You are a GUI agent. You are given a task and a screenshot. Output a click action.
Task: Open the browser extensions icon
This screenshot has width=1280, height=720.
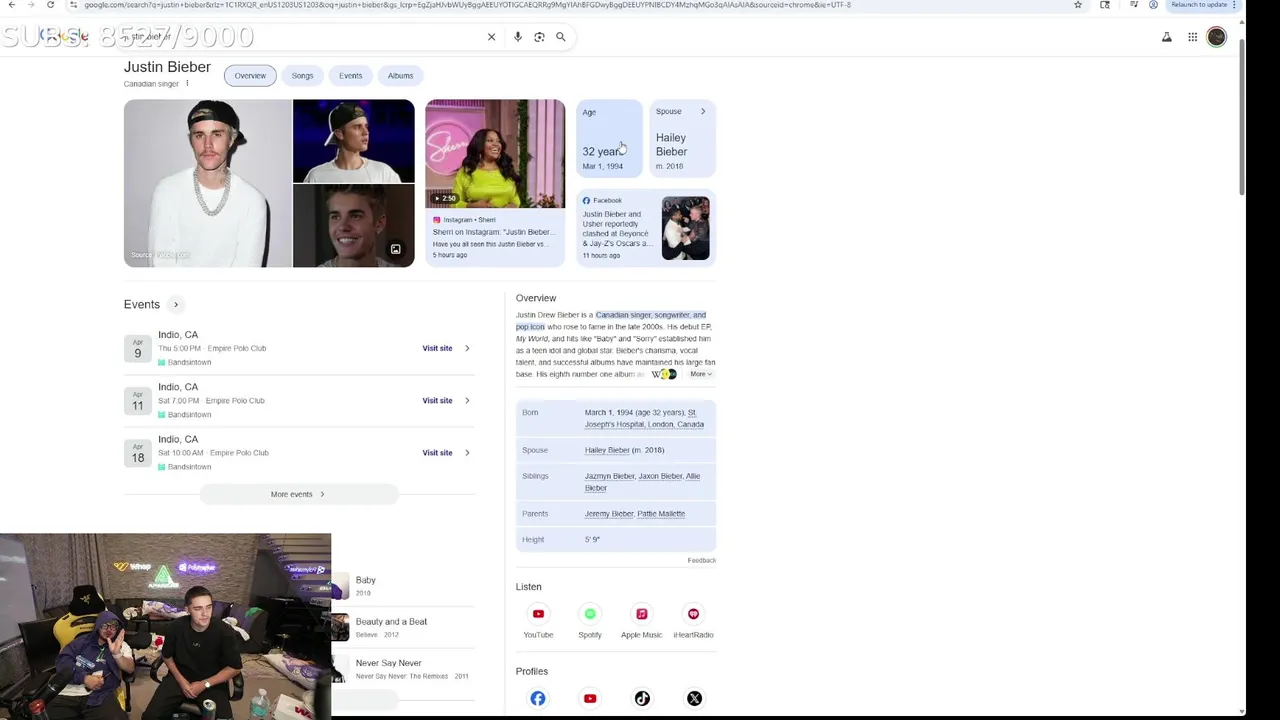[1105, 5]
